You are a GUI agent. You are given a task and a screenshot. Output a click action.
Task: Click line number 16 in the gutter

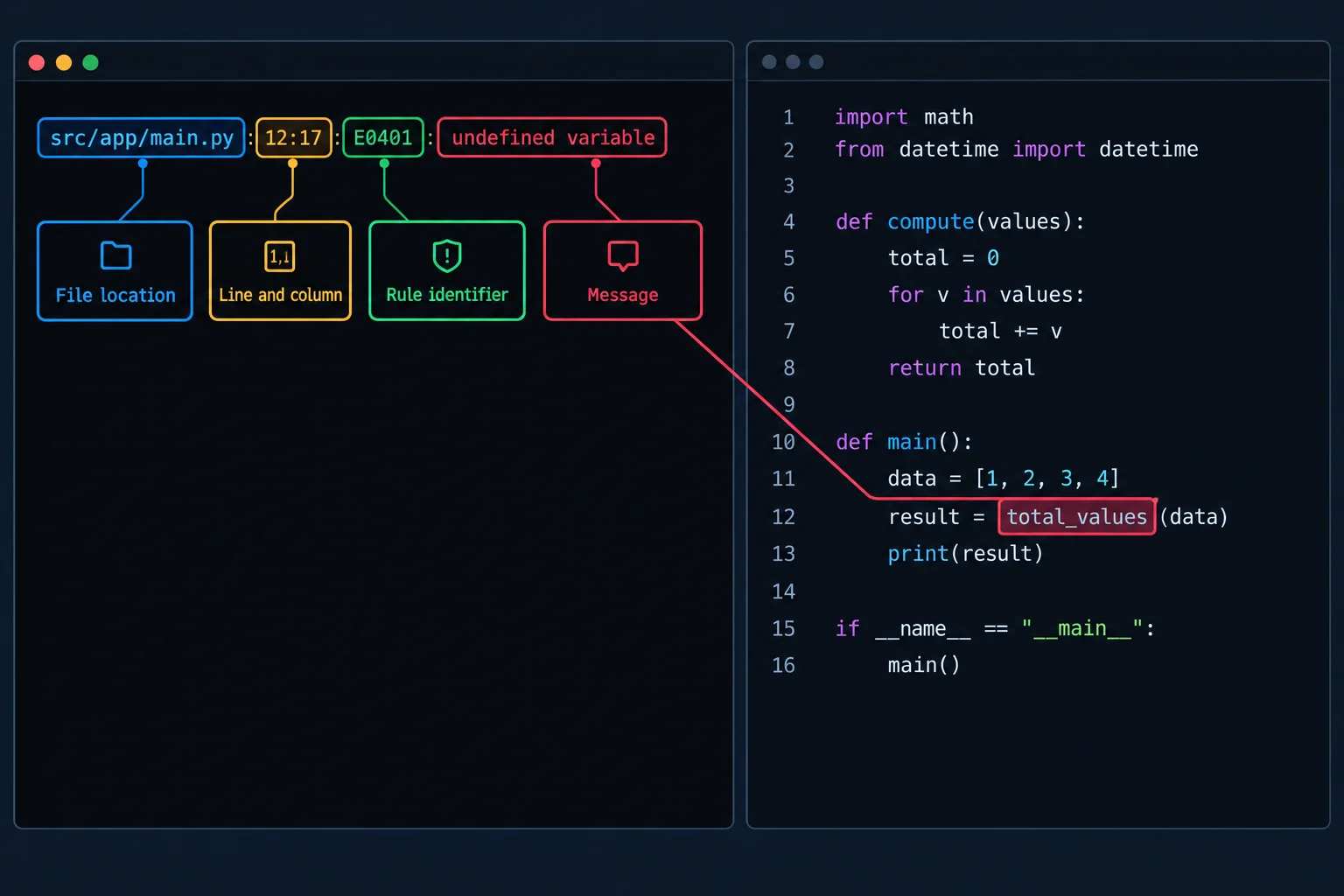[x=783, y=665]
